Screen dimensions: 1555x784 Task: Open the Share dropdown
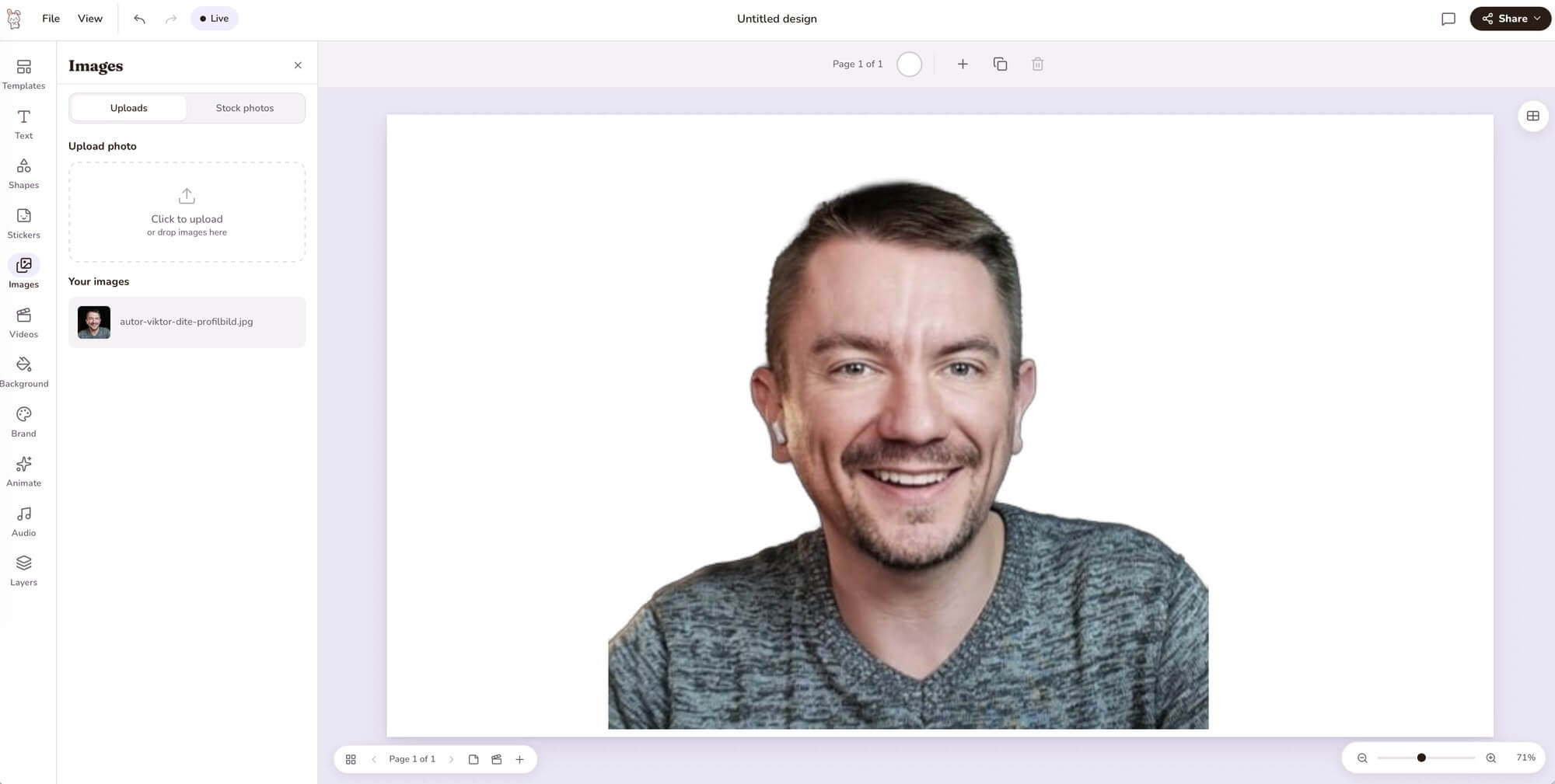point(1510,19)
